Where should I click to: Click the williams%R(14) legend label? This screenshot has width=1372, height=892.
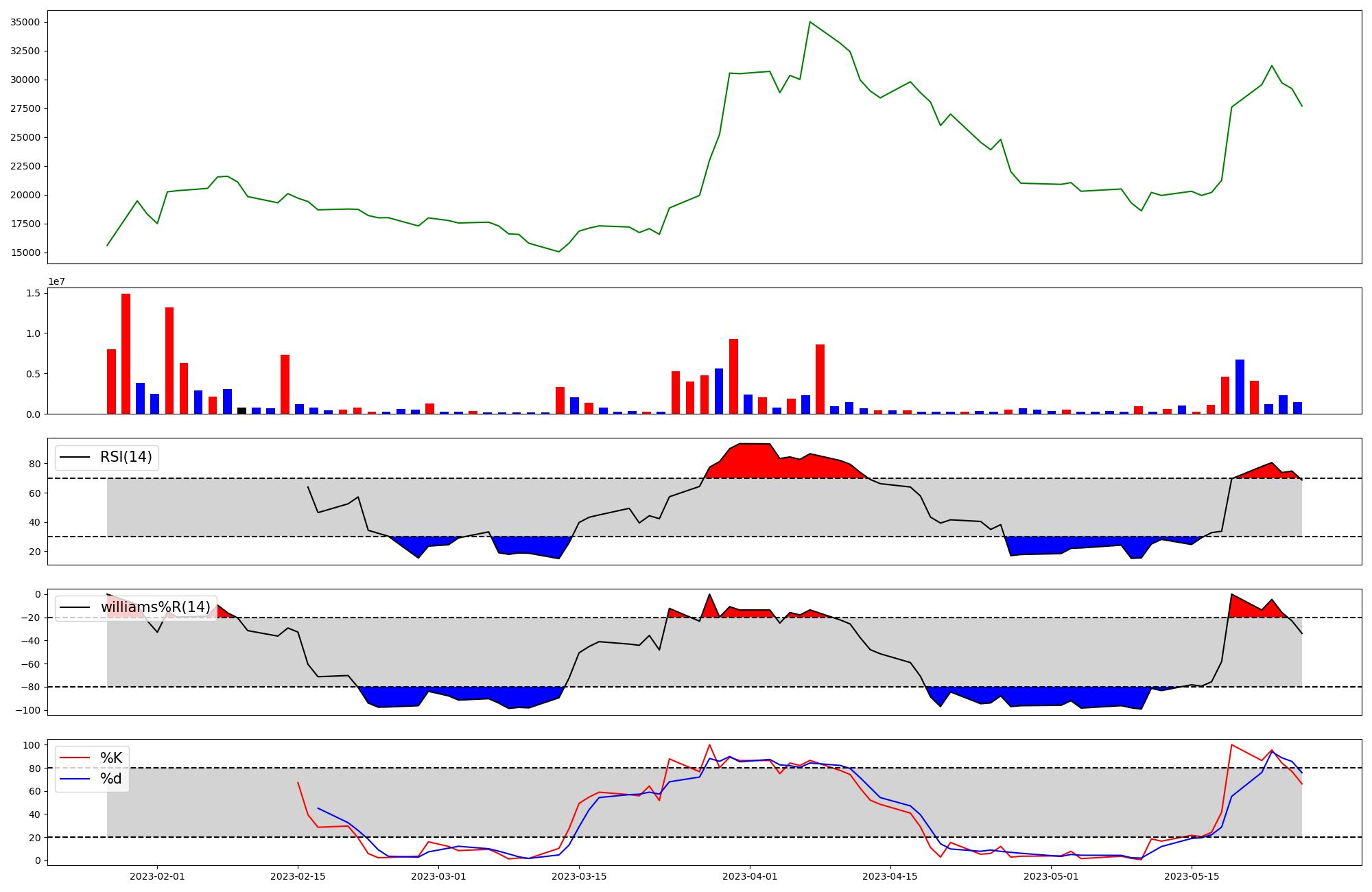point(156,607)
